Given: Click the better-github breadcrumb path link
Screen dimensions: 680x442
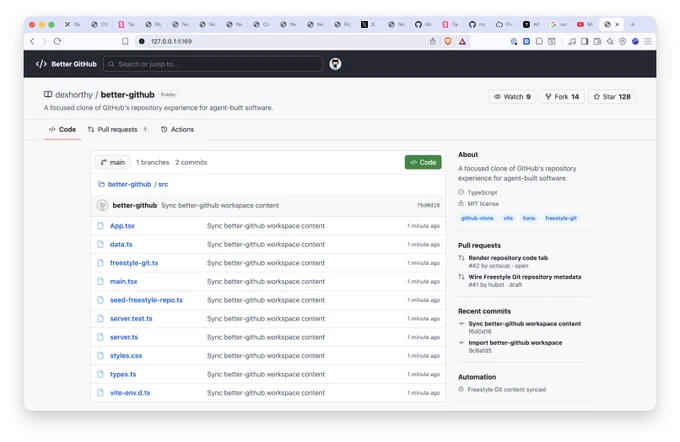Looking at the screenshot, I should [129, 184].
